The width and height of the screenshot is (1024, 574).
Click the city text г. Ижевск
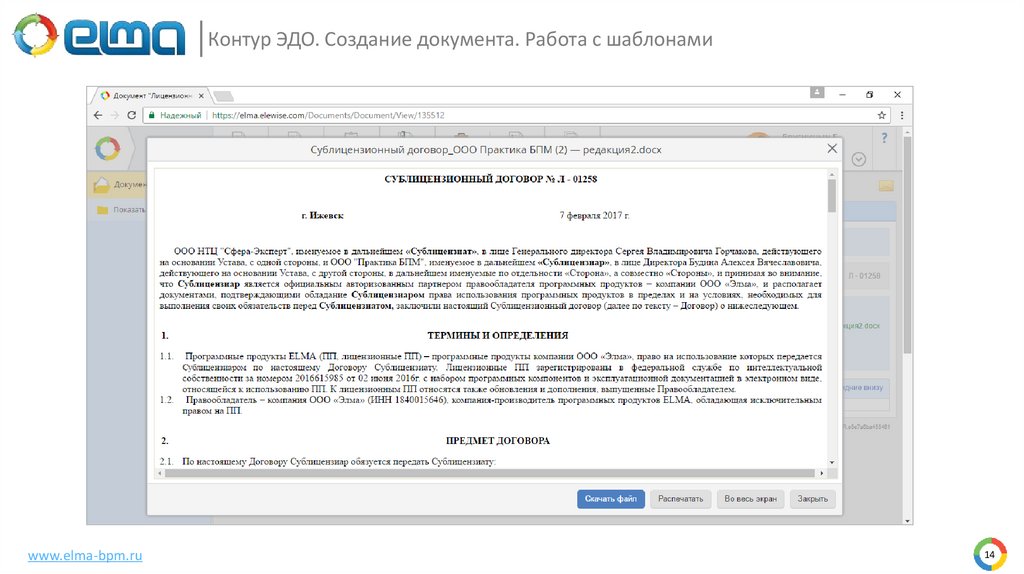pyautogui.click(x=323, y=215)
